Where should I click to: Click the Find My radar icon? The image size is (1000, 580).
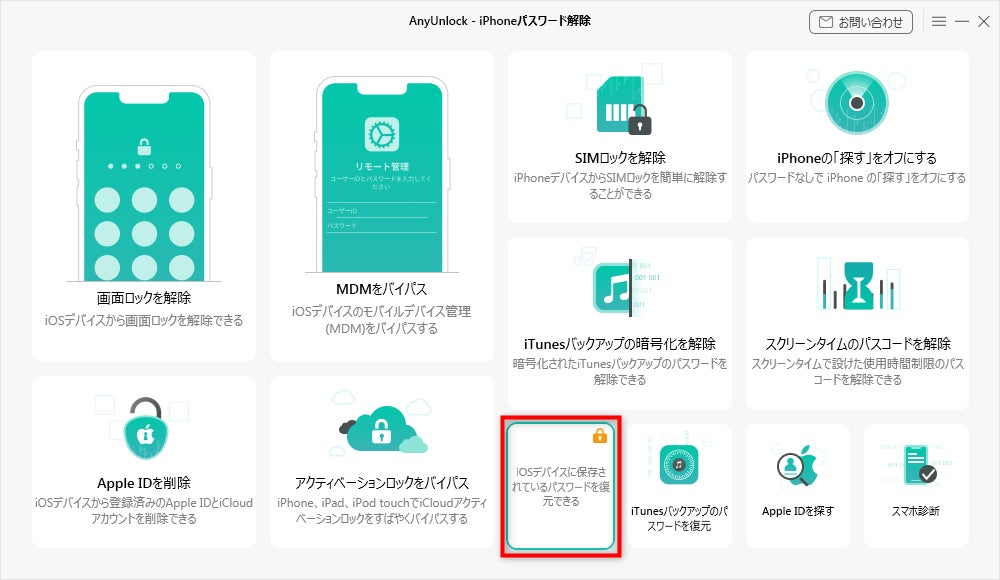pyautogui.click(x=857, y=103)
